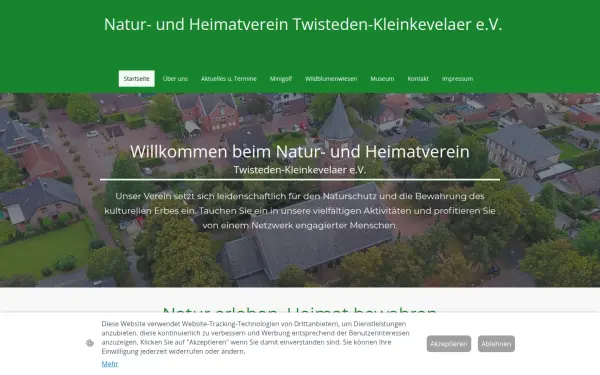Open the Startseite navigation tab
The height and width of the screenshot is (375, 600).
click(137, 78)
